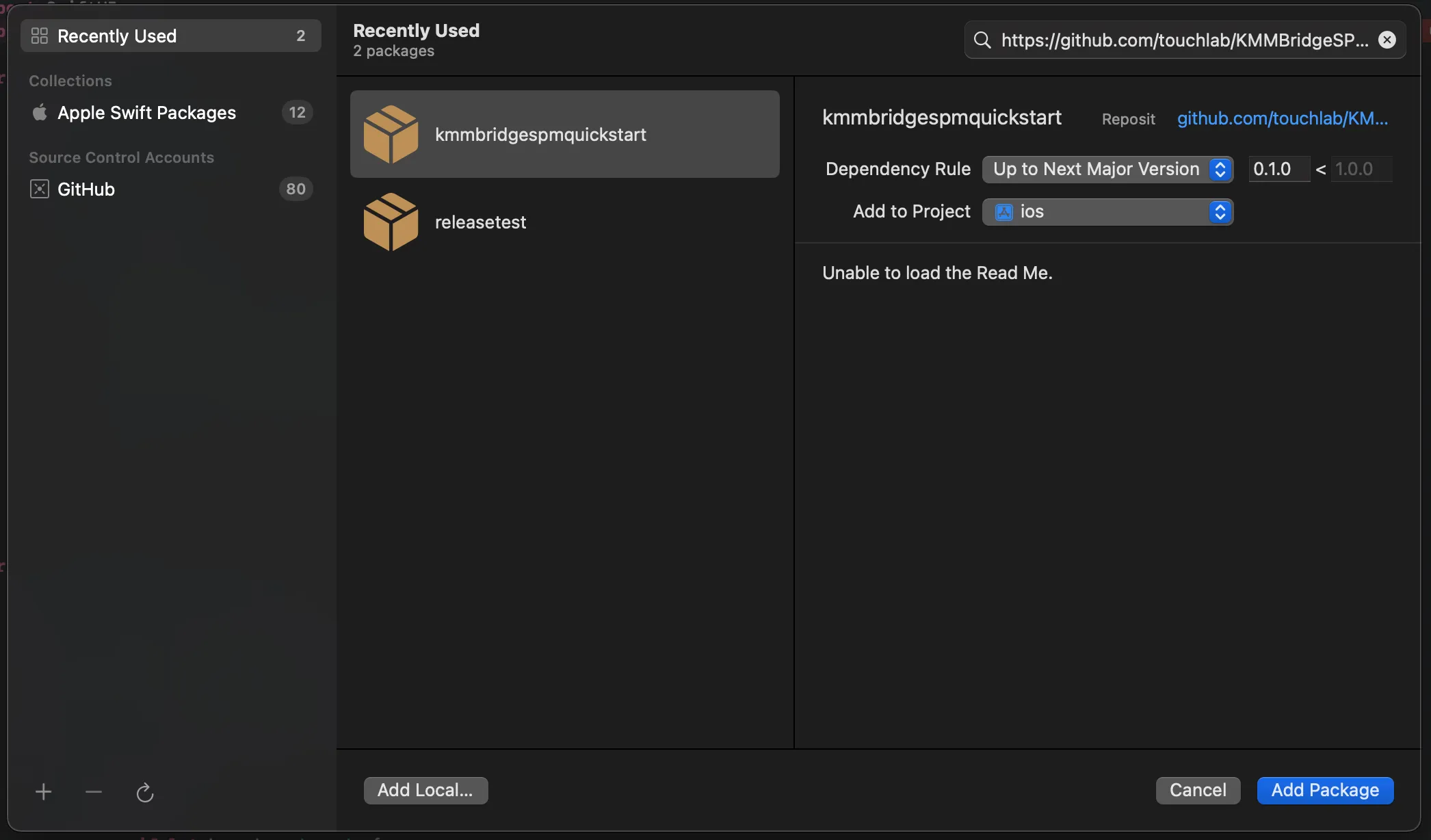Click the 1.0.0 maximum version field
This screenshot has height=840, width=1431.
coord(1363,169)
